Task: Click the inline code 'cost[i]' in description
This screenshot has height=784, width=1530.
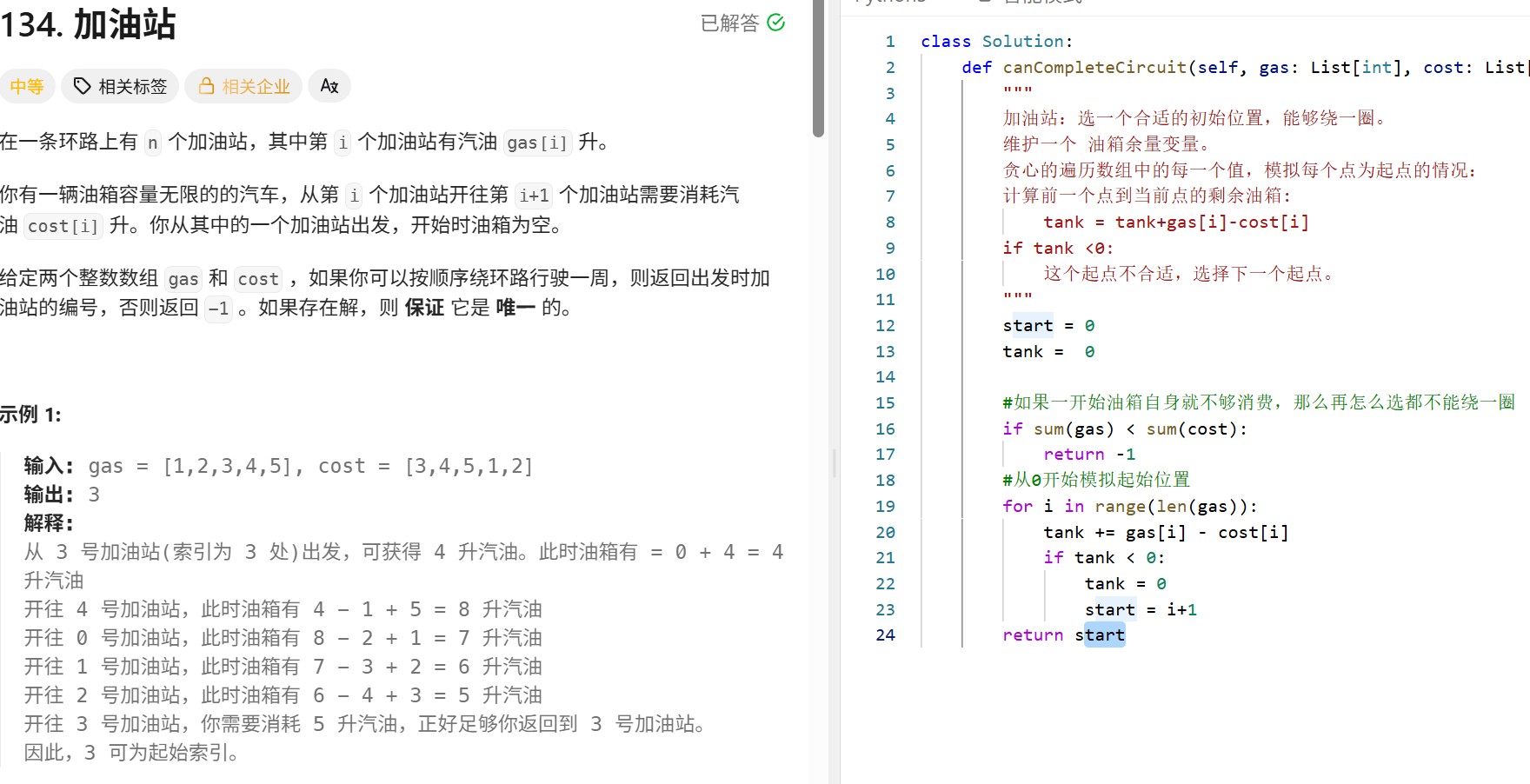Action: tap(63, 226)
